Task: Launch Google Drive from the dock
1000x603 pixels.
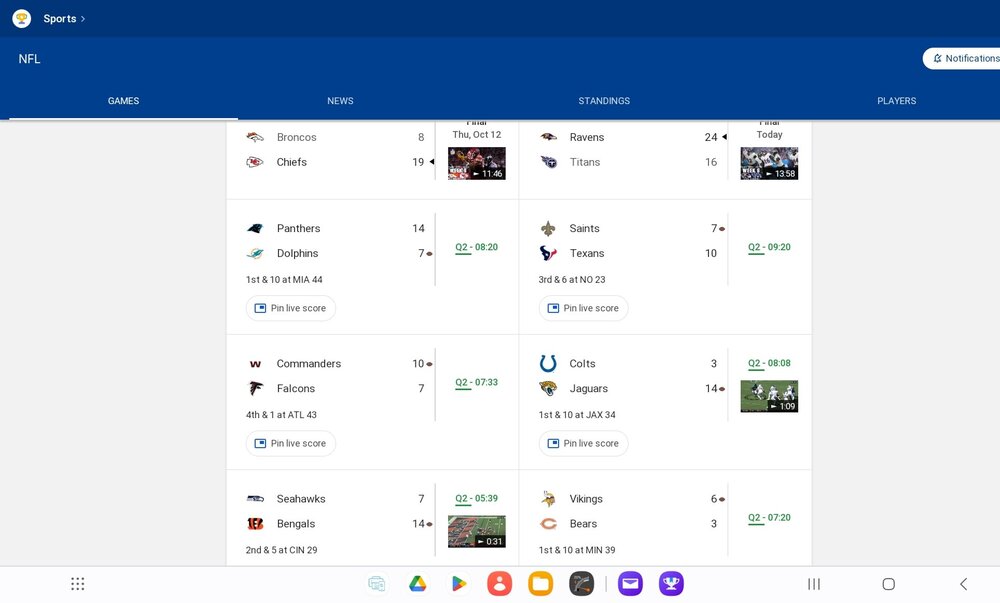Action: (418, 584)
